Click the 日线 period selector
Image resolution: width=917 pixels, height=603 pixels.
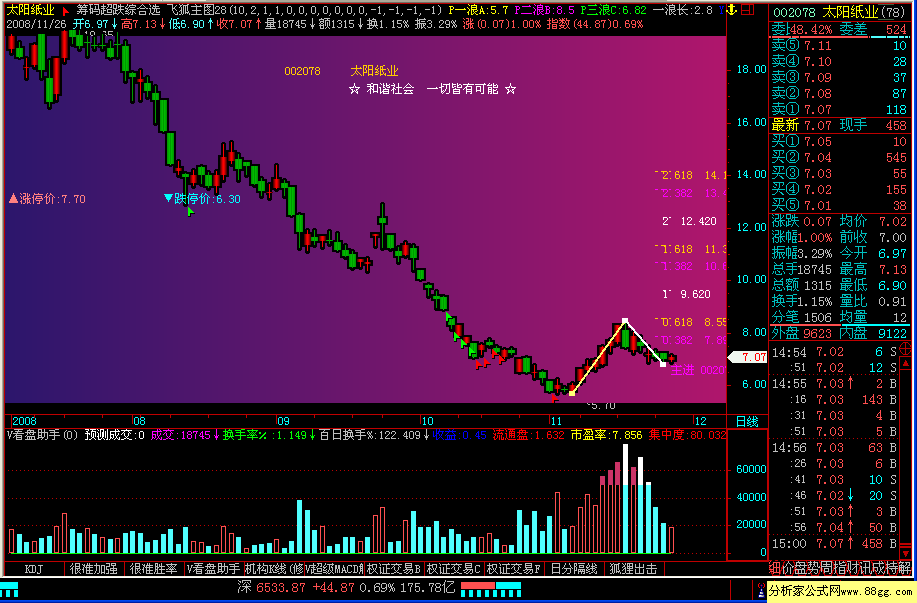[x=747, y=421]
